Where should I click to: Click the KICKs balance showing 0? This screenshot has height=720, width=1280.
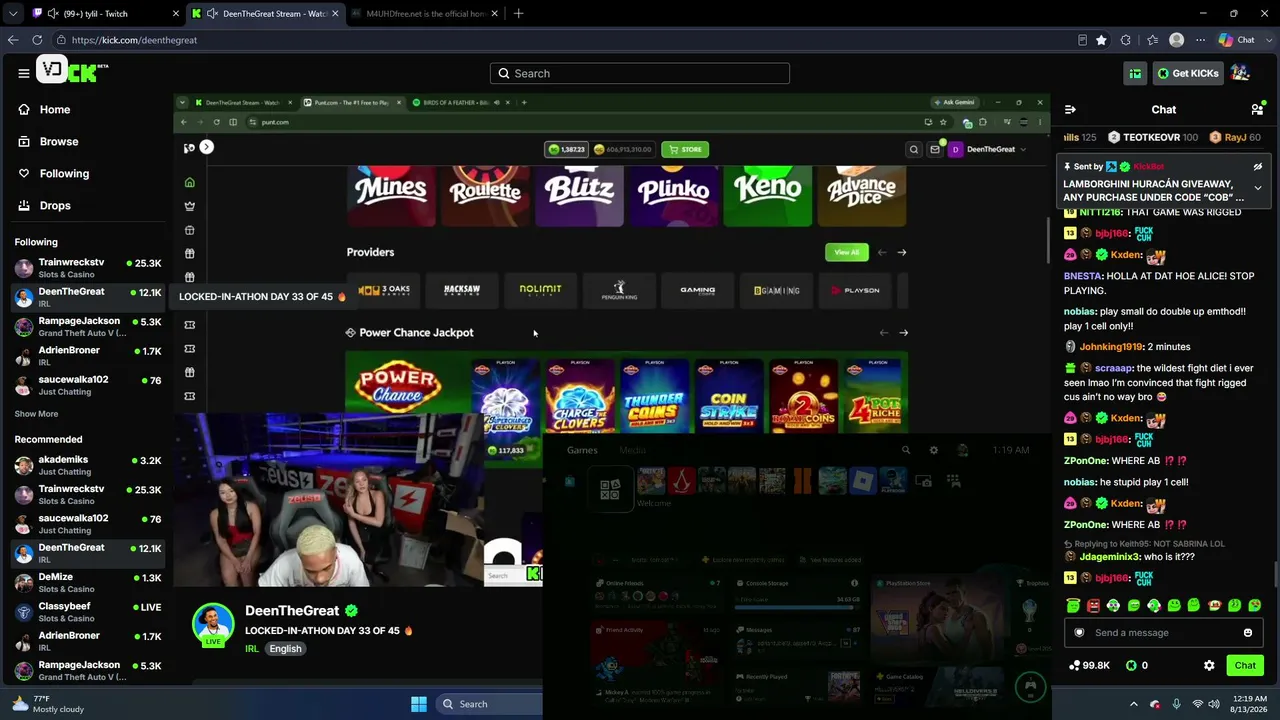1136,665
